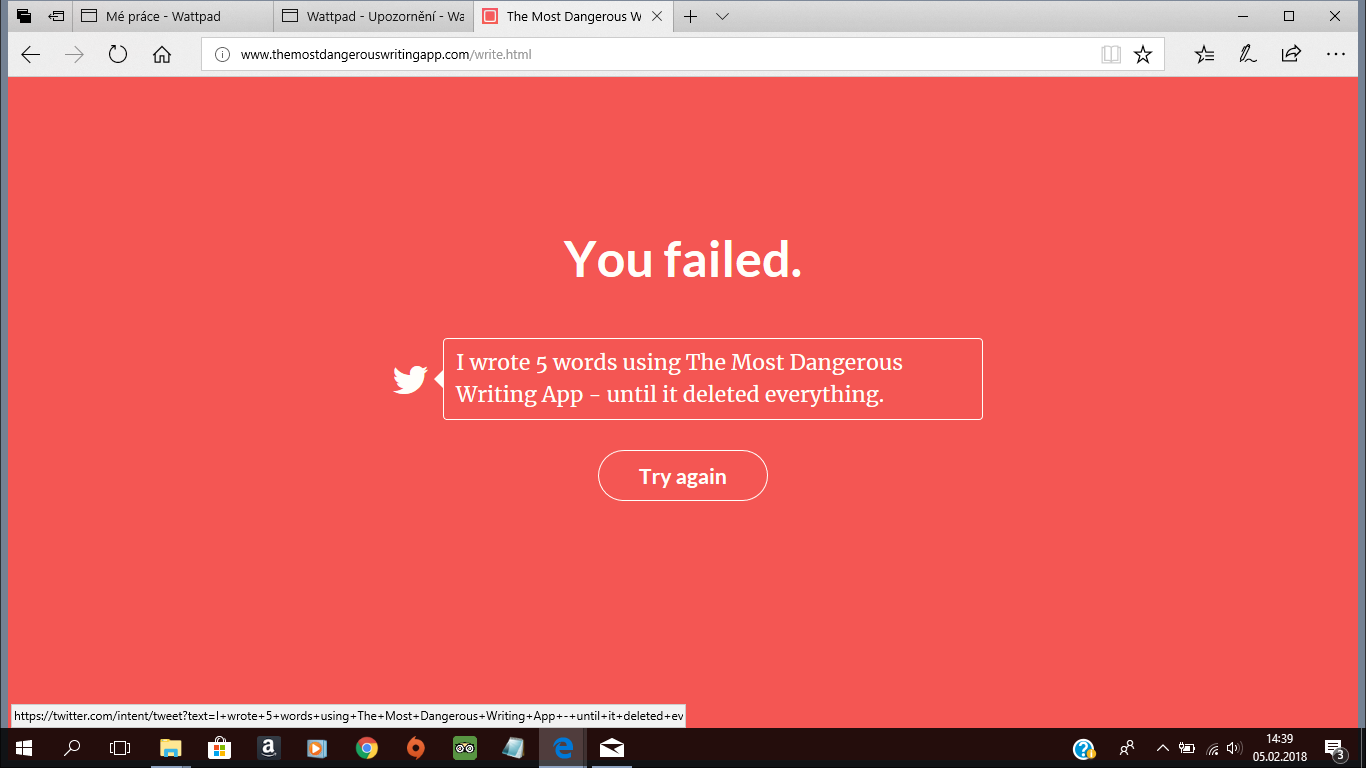Open Task View on the taskbar
The height and width of the screenshot is (768, 1366).
coord(120,747)
